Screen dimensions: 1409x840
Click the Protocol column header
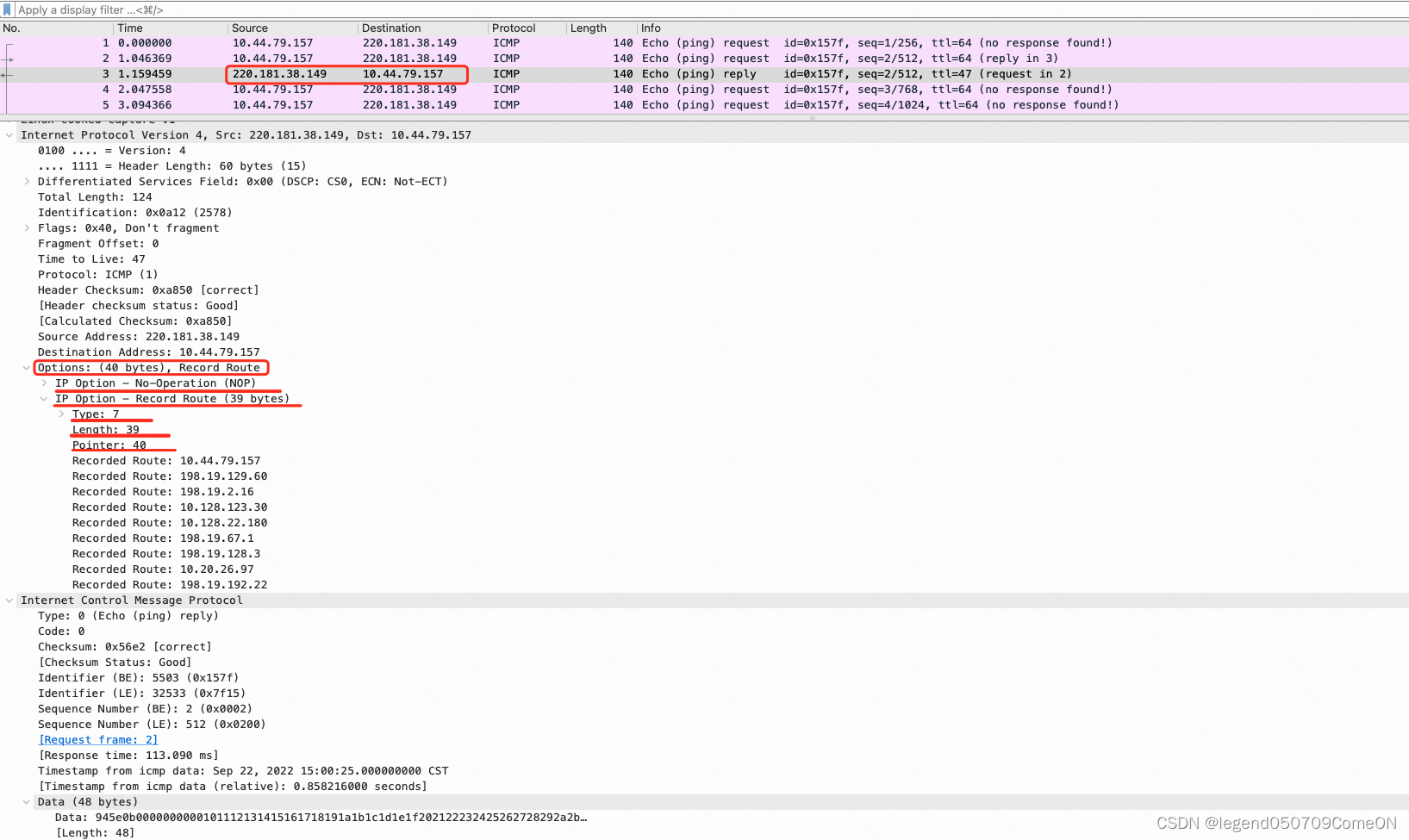tap(514, 28)
